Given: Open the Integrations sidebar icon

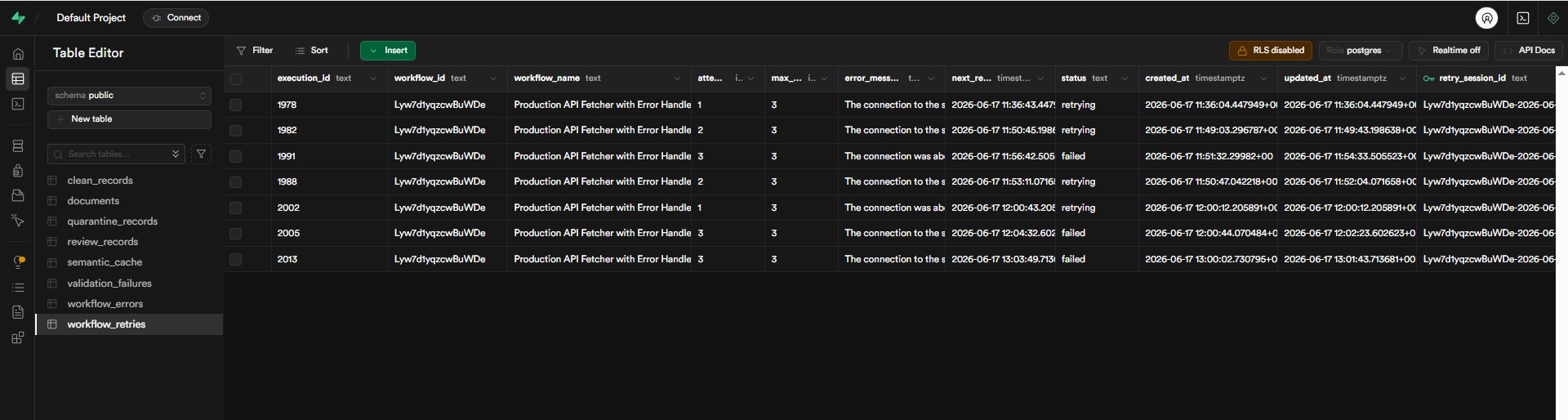Looking at the screenshot, I should click(18, 337).
